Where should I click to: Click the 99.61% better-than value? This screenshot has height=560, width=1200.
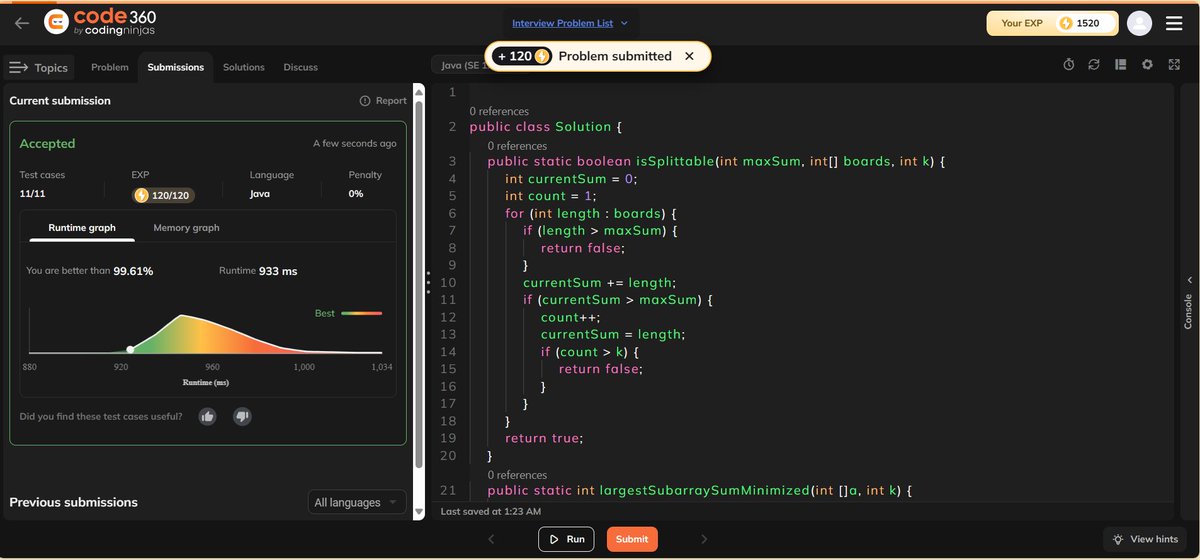(133, 271)
